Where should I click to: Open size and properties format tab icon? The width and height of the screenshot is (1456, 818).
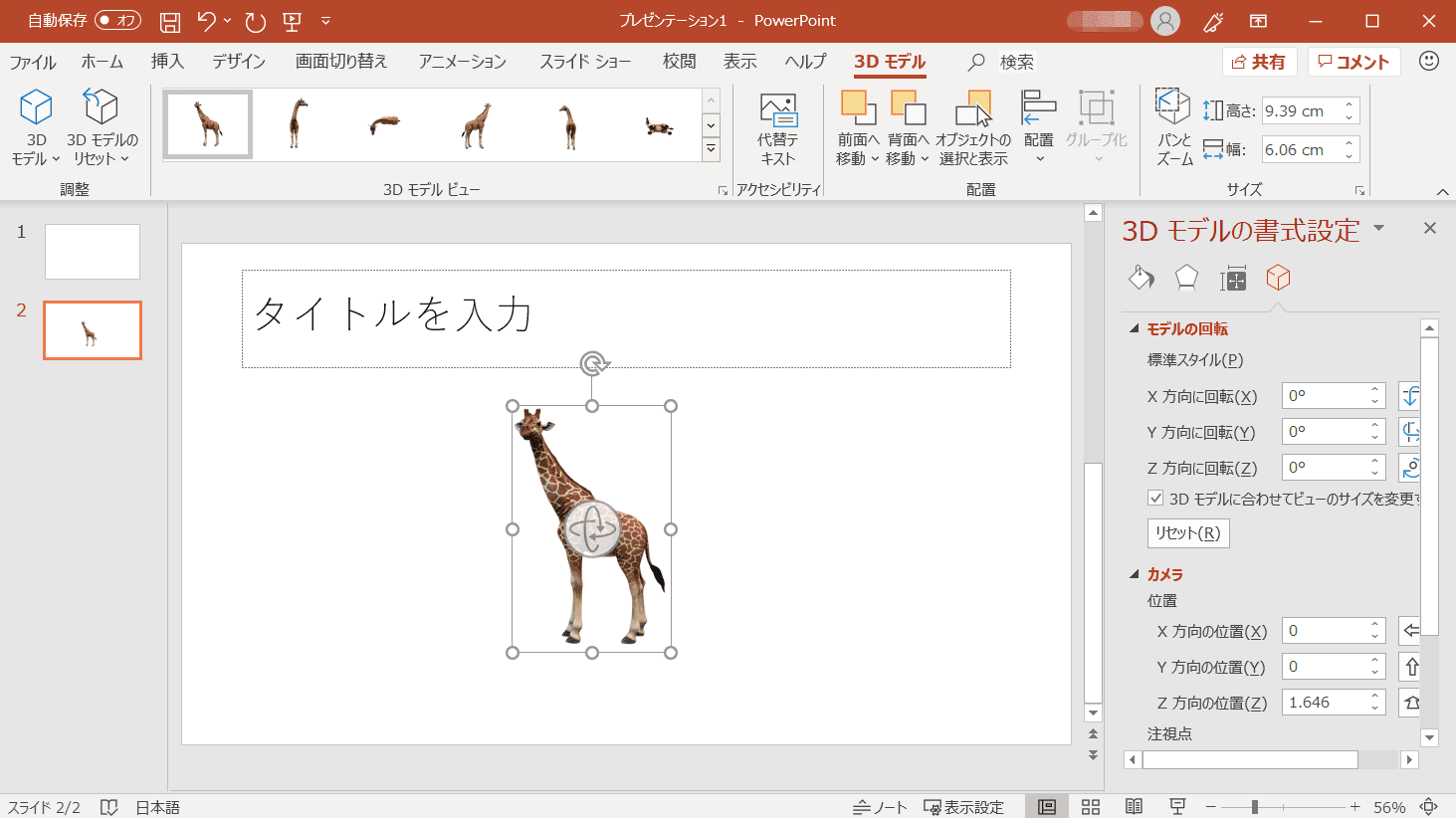pyautogui.click(x=1233, y=280)
